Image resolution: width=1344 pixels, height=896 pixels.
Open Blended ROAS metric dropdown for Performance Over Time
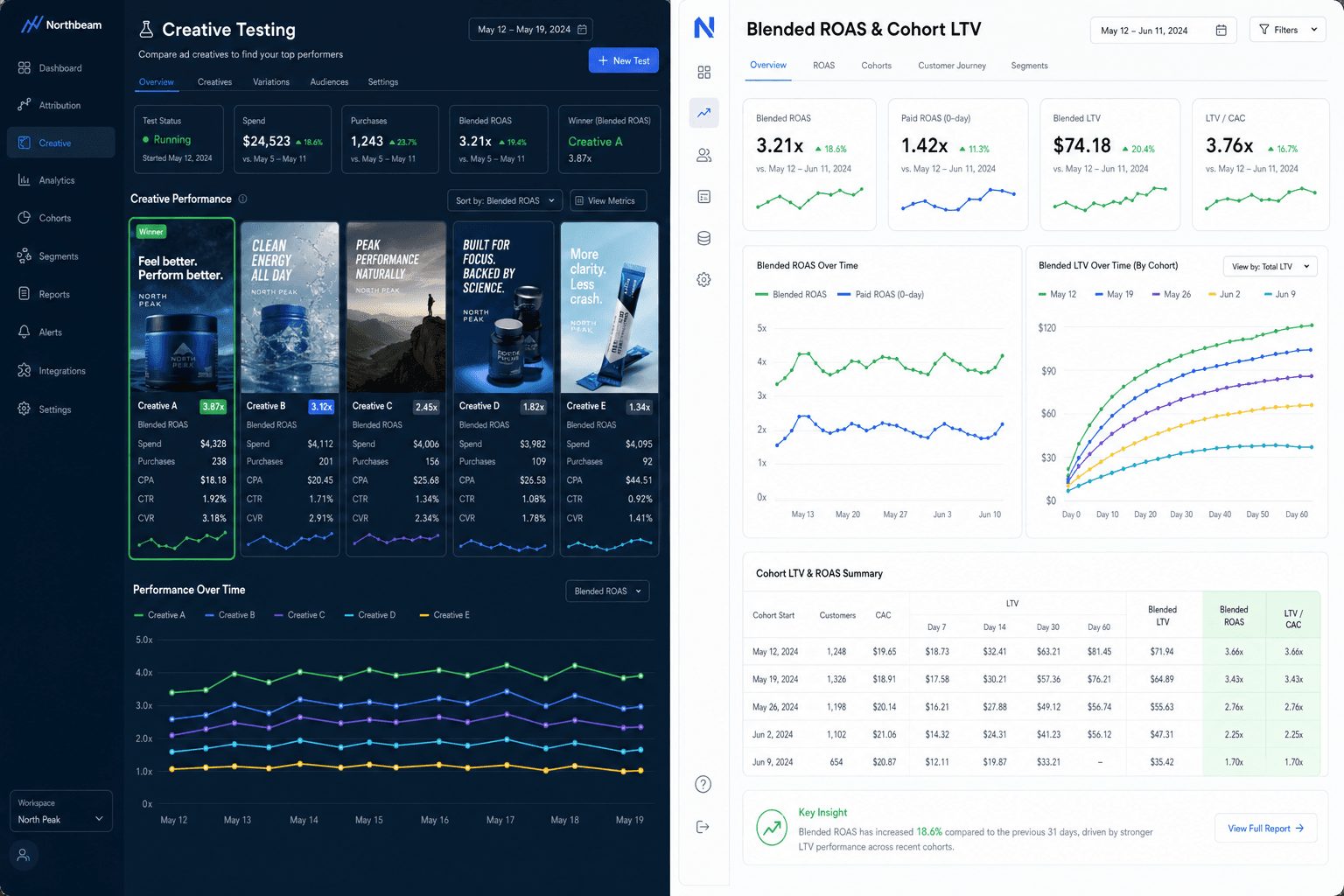coord(607,591)
